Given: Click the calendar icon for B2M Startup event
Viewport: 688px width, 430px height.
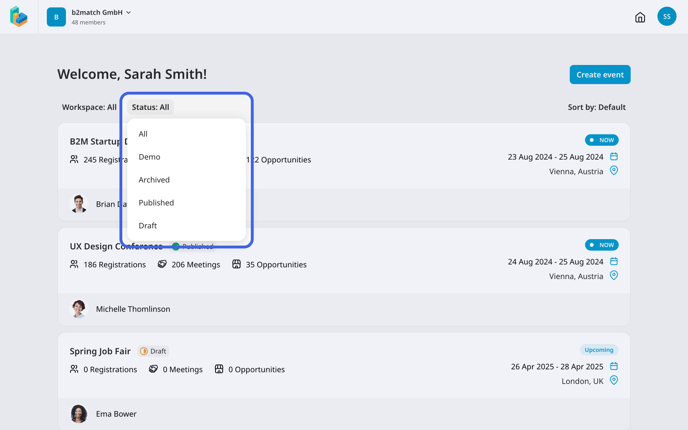Looking at the screenshot, I should [614, 156].
